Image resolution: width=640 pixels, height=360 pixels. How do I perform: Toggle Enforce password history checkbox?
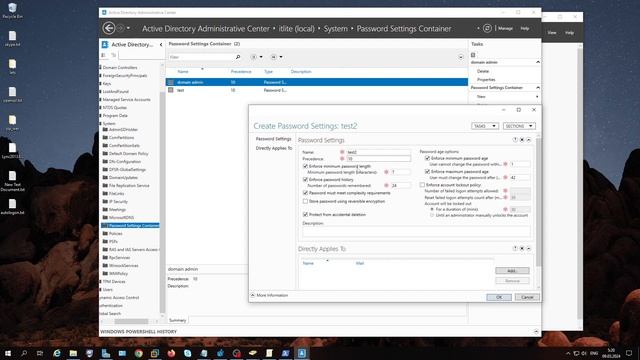click(x=305, y=180)
